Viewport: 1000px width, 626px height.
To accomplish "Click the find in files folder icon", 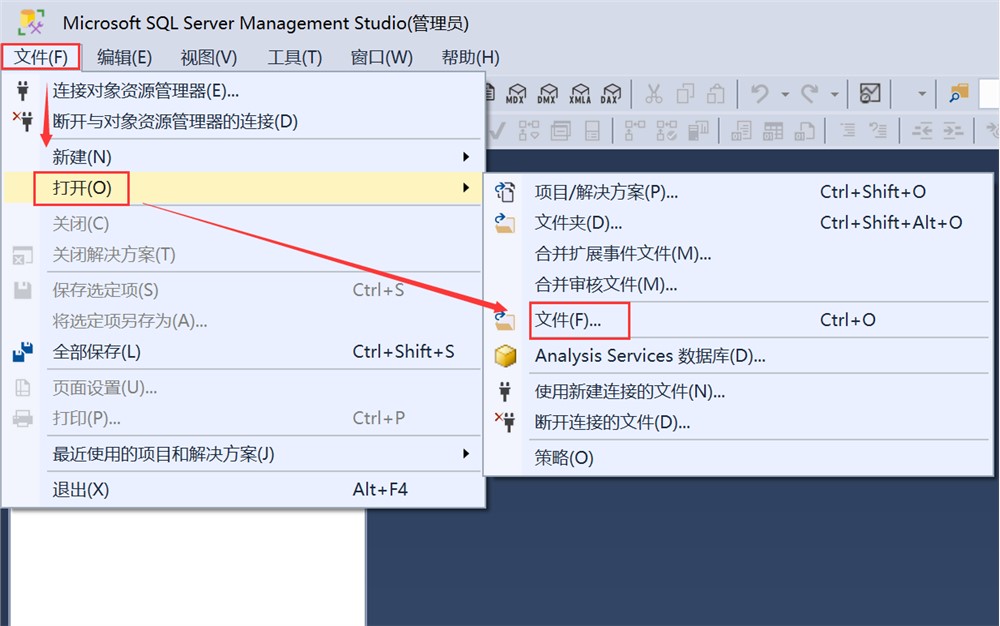I will coord(959,94).
